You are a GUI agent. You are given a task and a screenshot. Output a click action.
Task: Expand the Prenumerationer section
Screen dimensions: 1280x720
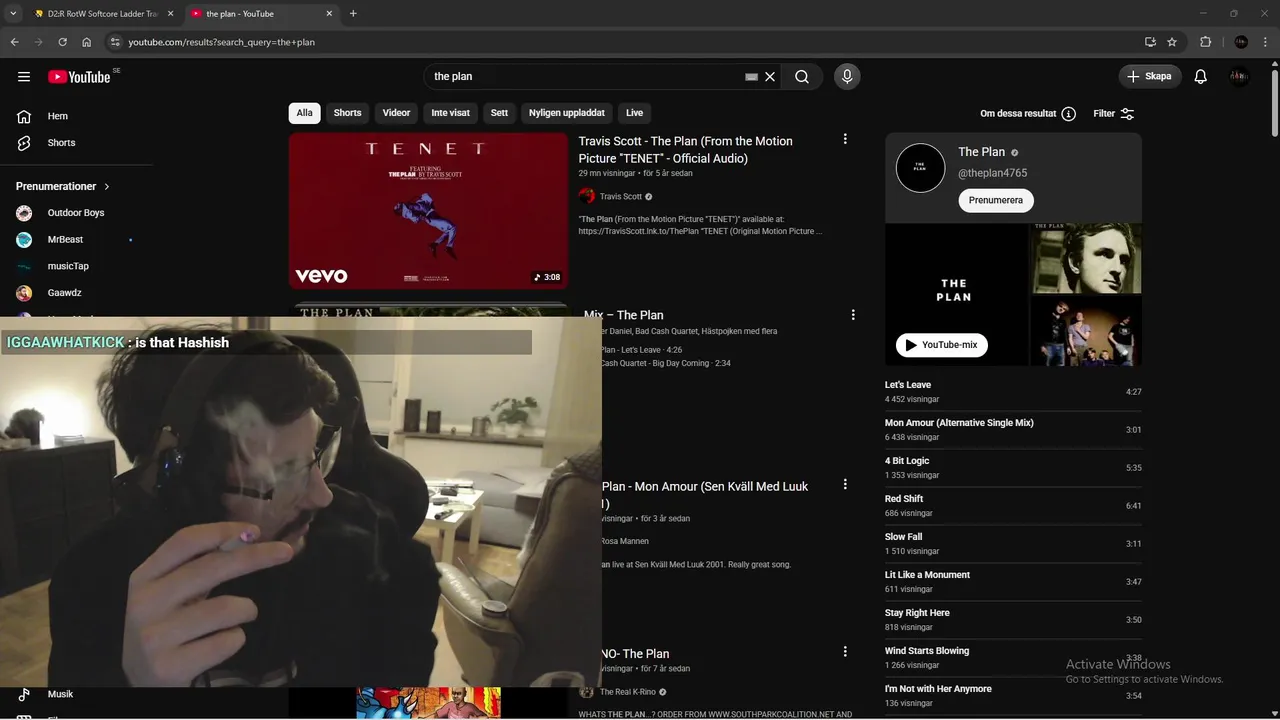(x=63, y=186)
